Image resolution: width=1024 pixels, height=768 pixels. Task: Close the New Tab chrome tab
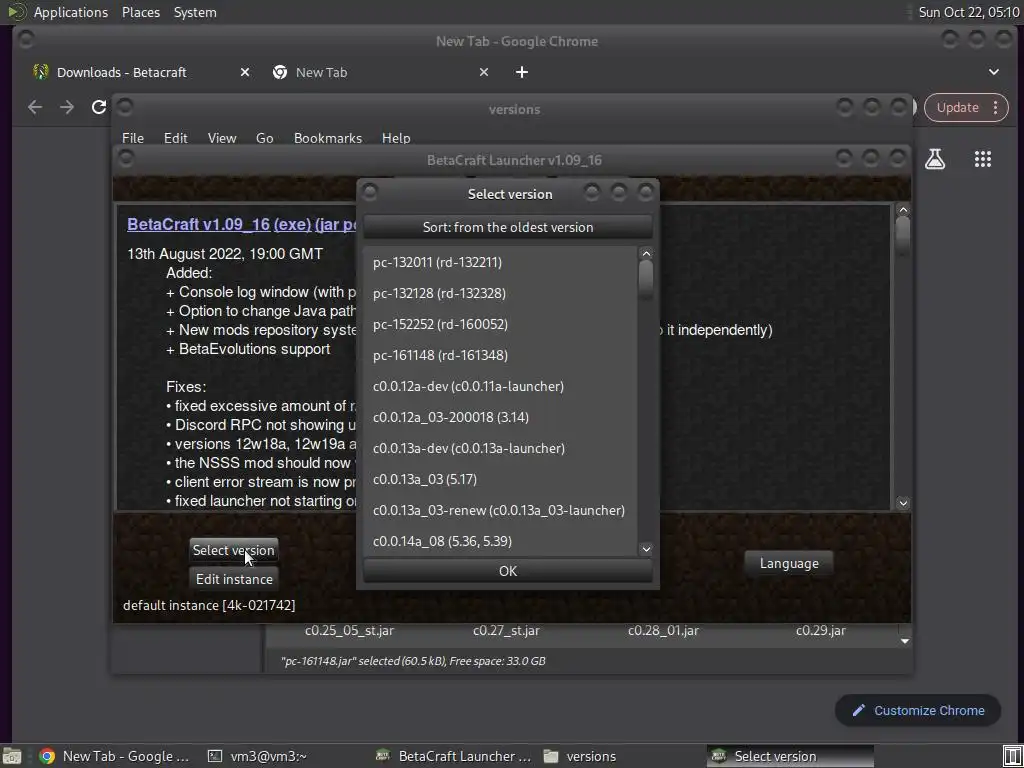(484, 72)
